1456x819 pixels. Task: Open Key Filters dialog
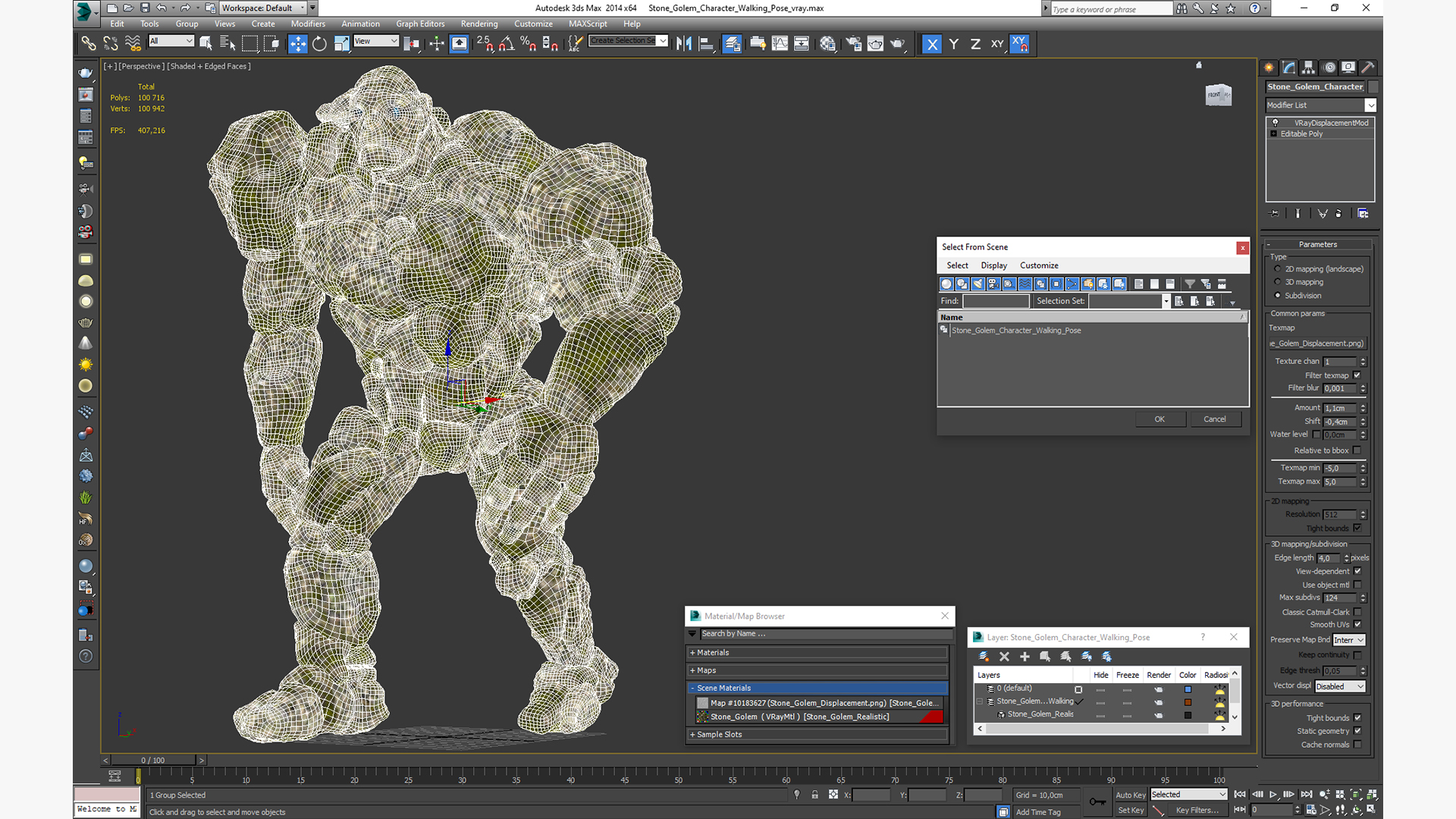coord(1197,811)
